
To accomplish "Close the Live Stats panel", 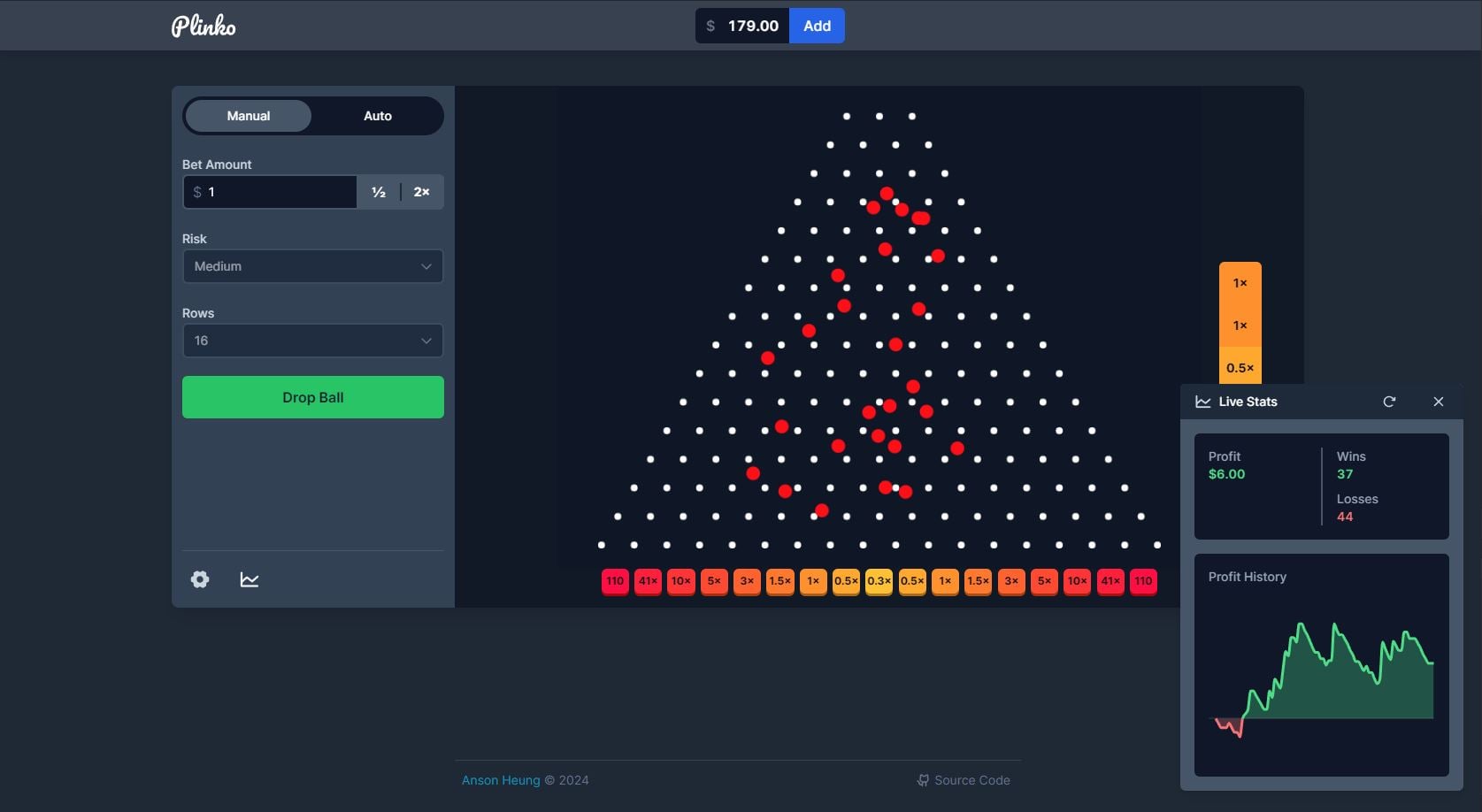I will pyautogui.click(x=1439, y=402).
